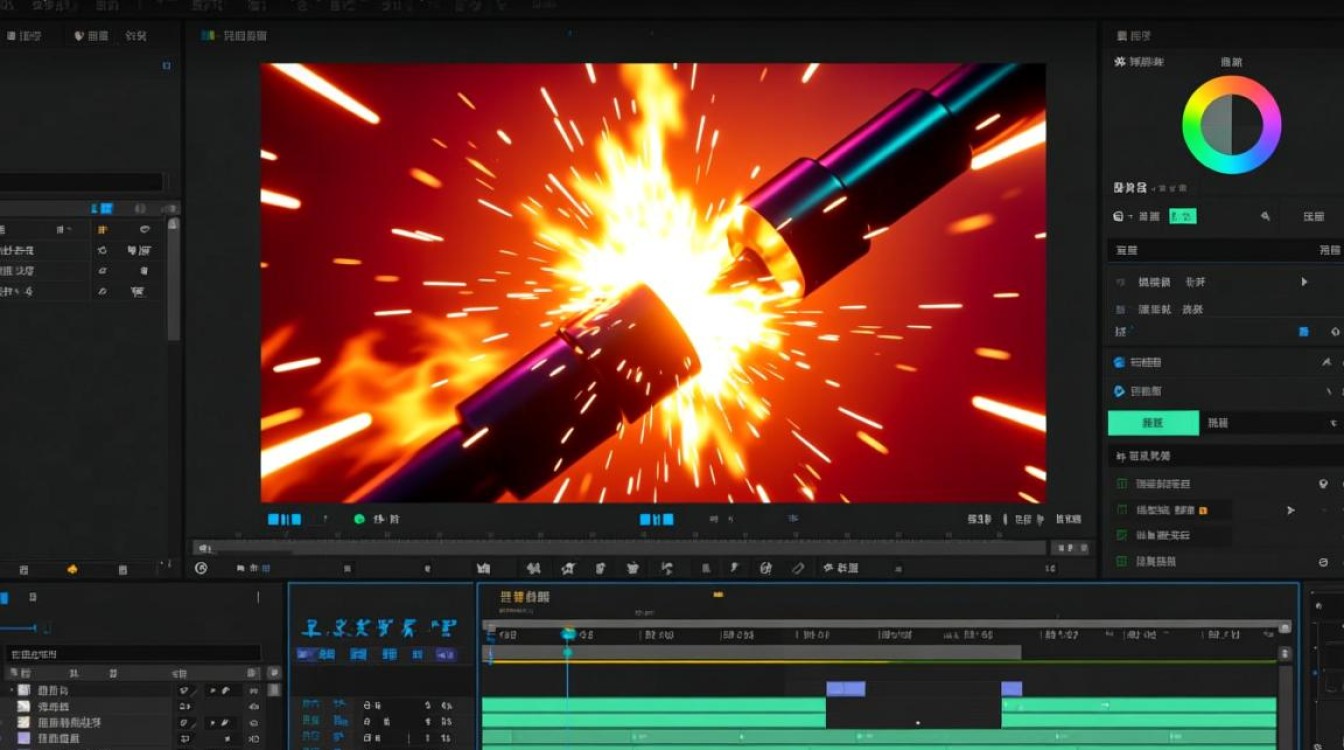Click the green highlighted button in the right panel
1344x750 pixels.
[1153, 423]
